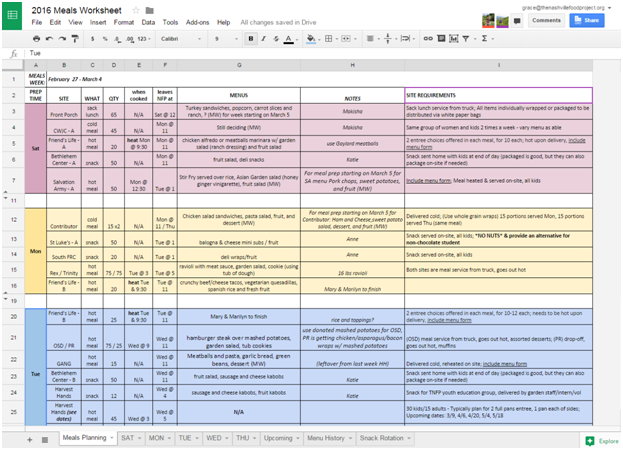This screenshot has width=623, height=450.
Task: Apply strikethrough formatting
Action: click(x=276, y=39)
